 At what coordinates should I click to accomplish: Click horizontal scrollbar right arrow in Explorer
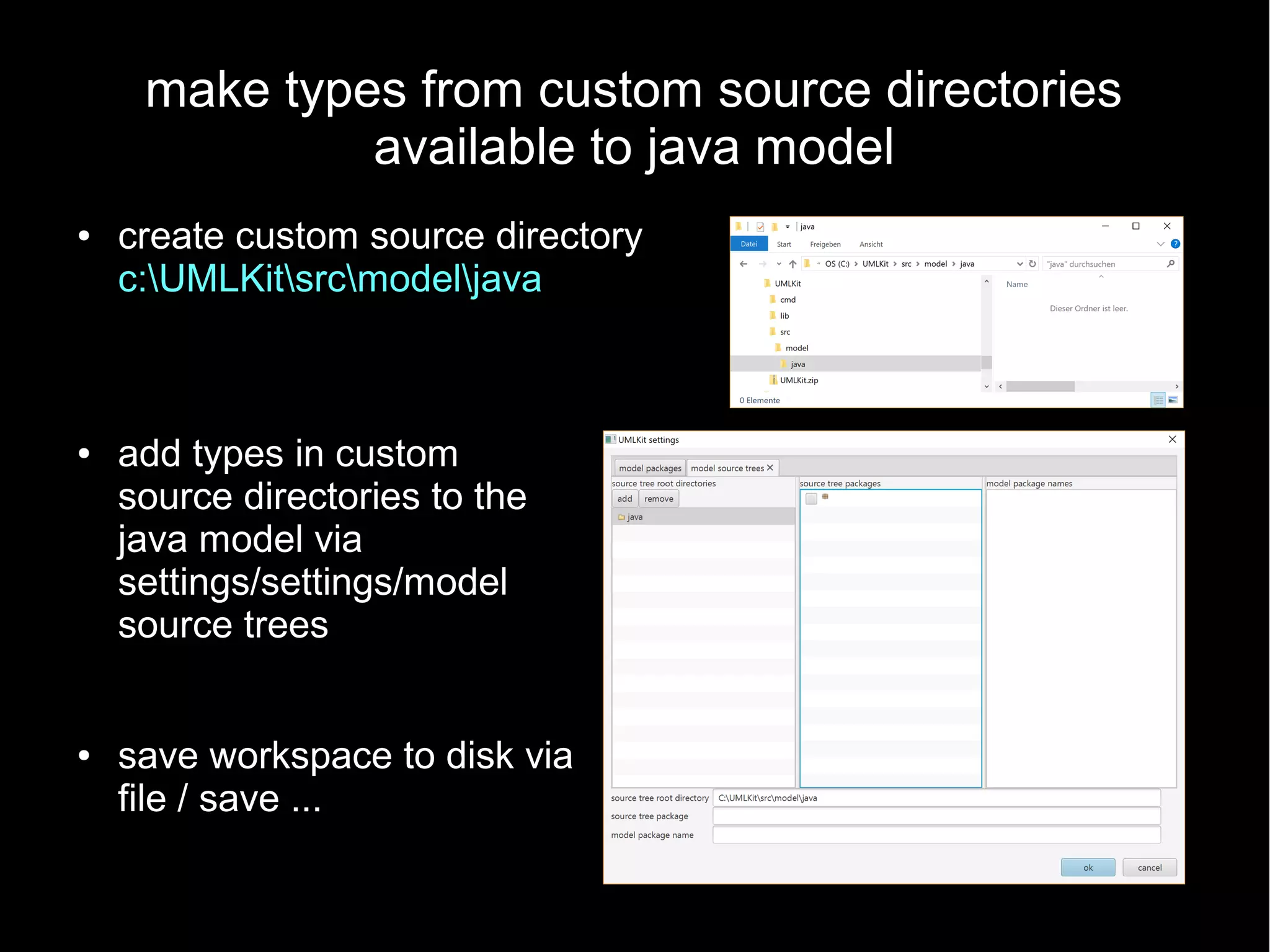[x=1176, y=386]
